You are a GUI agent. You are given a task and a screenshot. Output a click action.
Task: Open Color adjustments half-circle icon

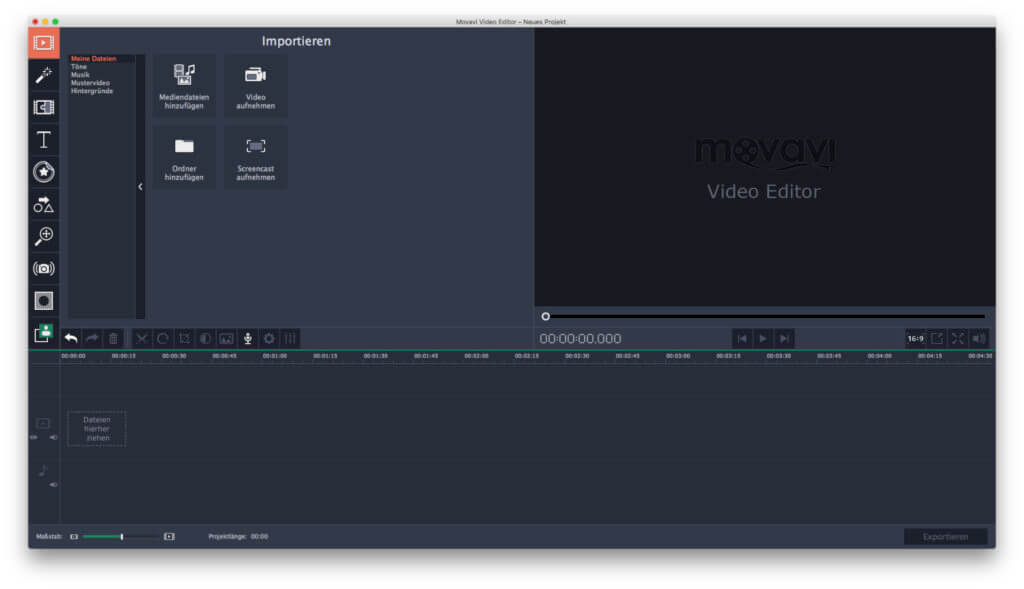(x=205, y=338)
